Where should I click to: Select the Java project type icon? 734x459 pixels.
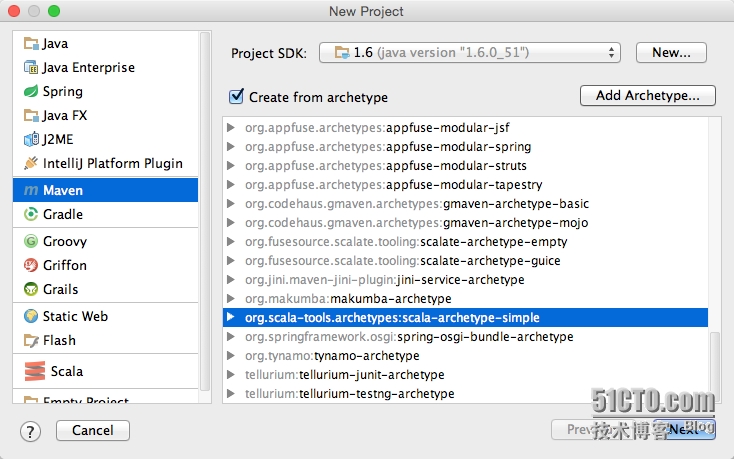31,44
